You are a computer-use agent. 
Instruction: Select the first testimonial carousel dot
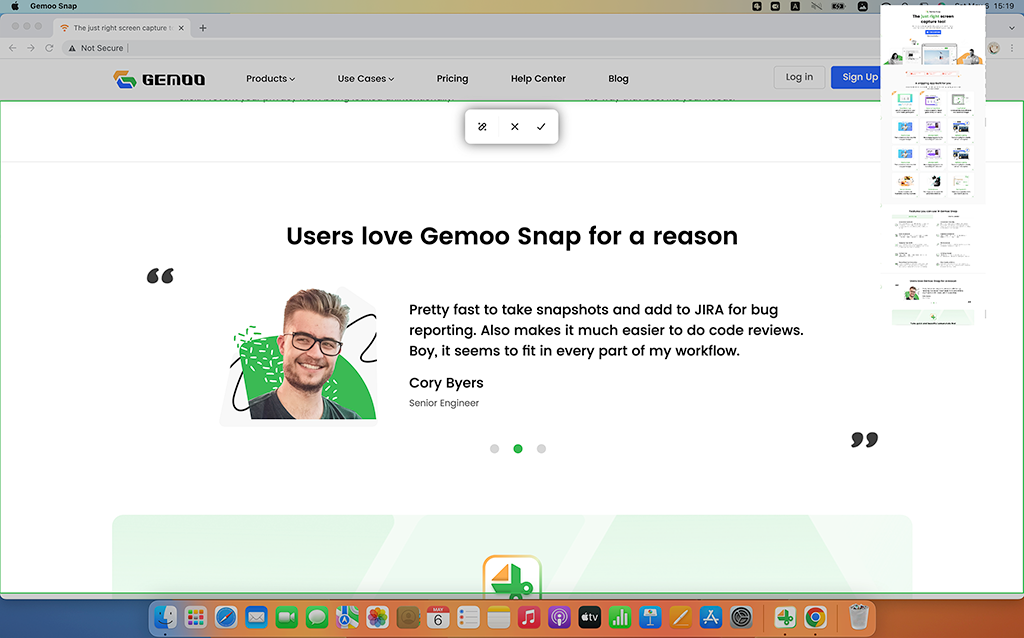[494, 449]
